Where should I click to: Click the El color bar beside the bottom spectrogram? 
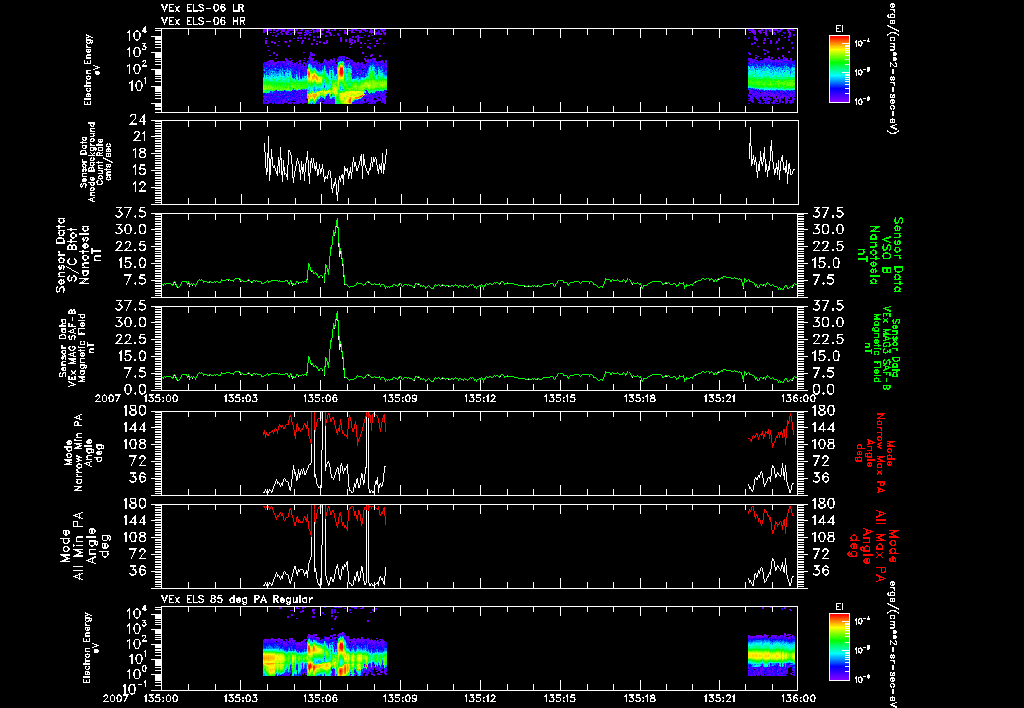pyautogui.click(x=840, y=647)
